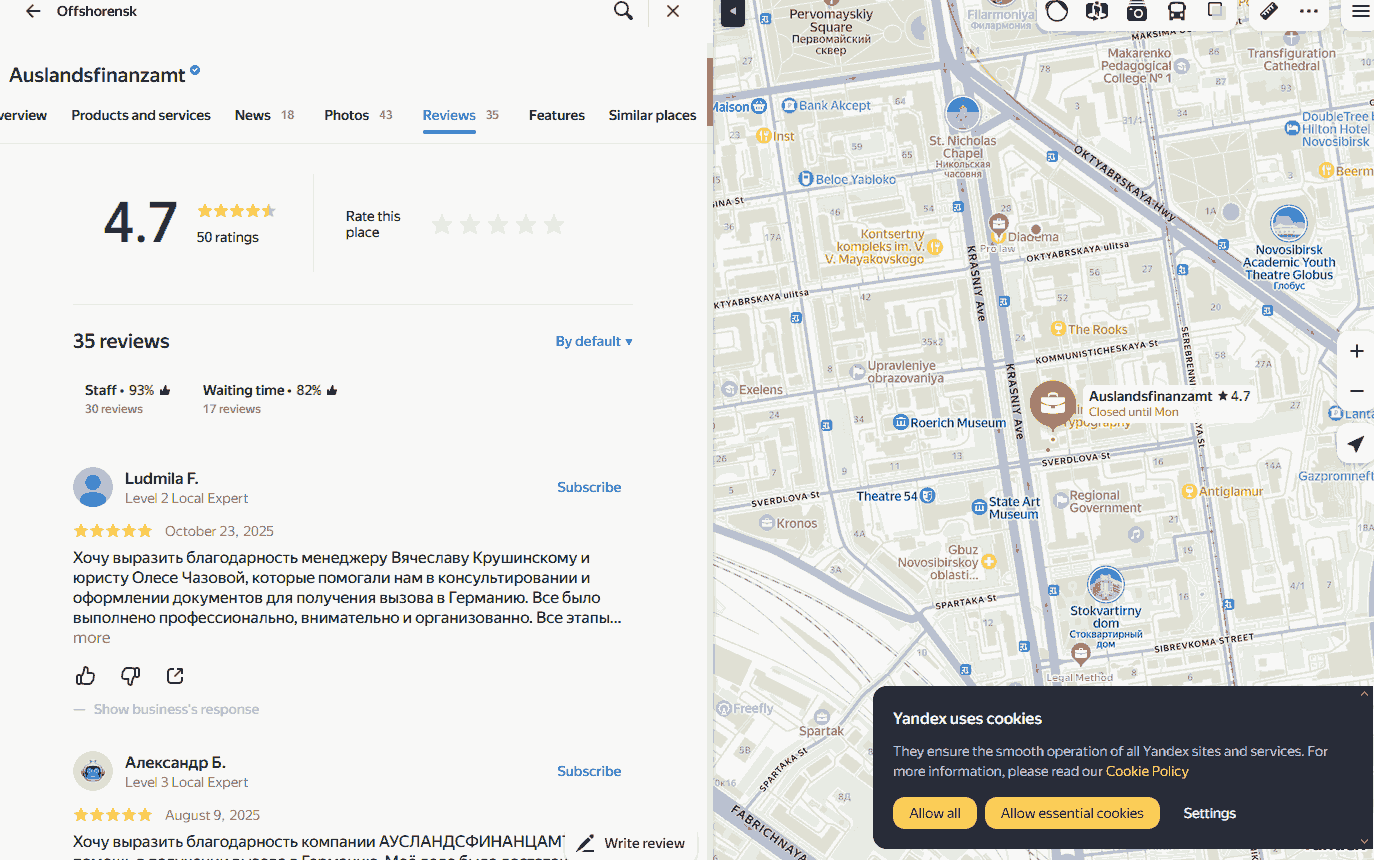The image size is (1374, 860).
Task: Click the back arrow next to Offshorensk
Action: point(33,11)
